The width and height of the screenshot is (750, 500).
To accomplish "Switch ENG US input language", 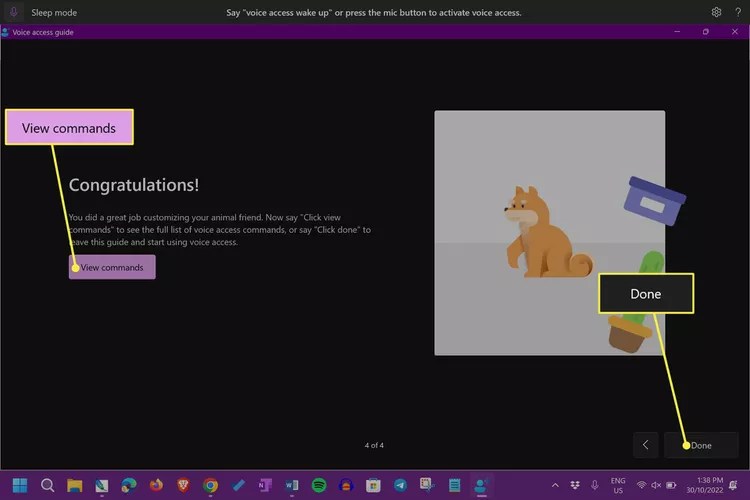I will point(618,485).
